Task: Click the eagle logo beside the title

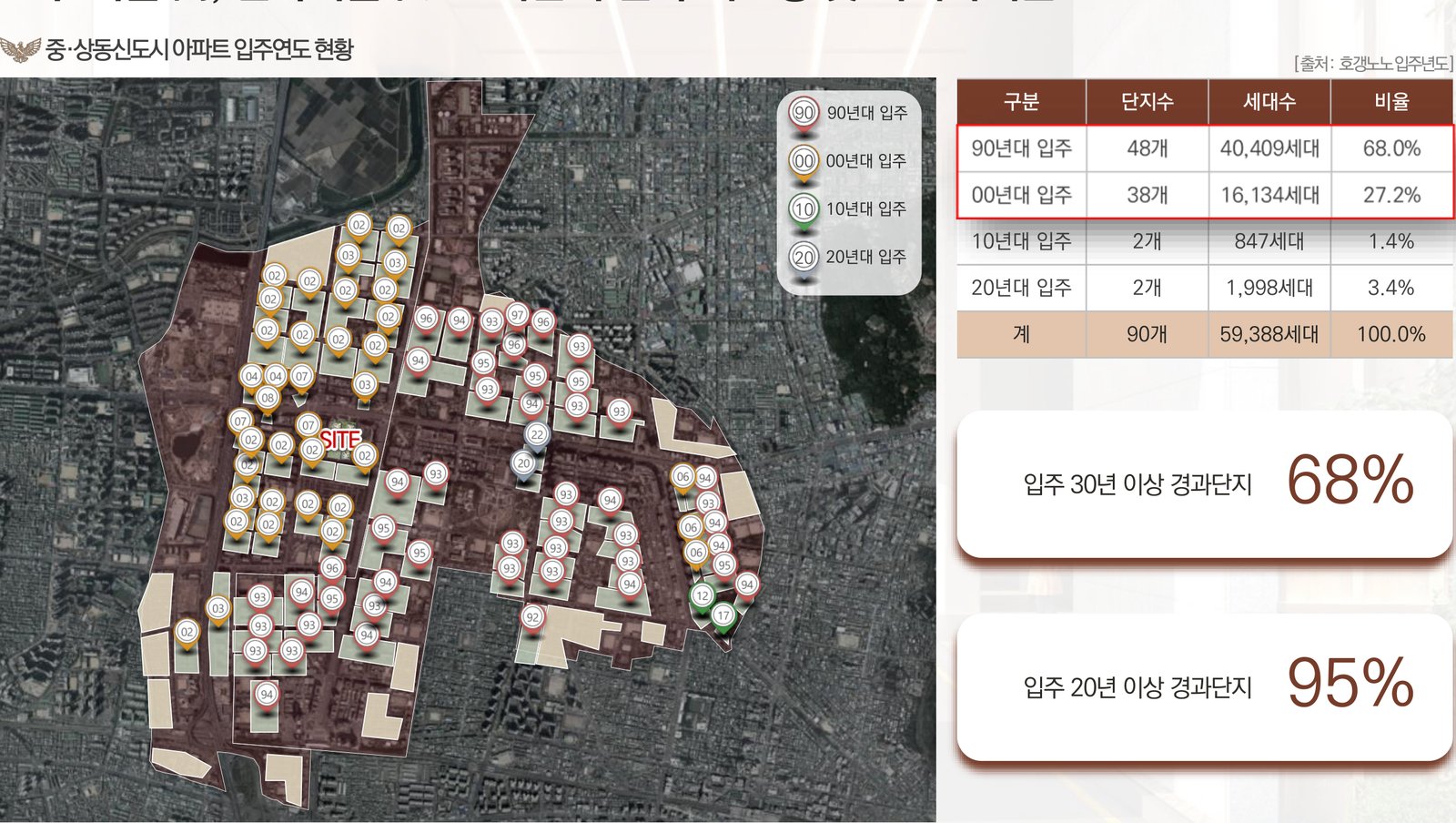Action: pyautogui.click(x=20, y=49)
